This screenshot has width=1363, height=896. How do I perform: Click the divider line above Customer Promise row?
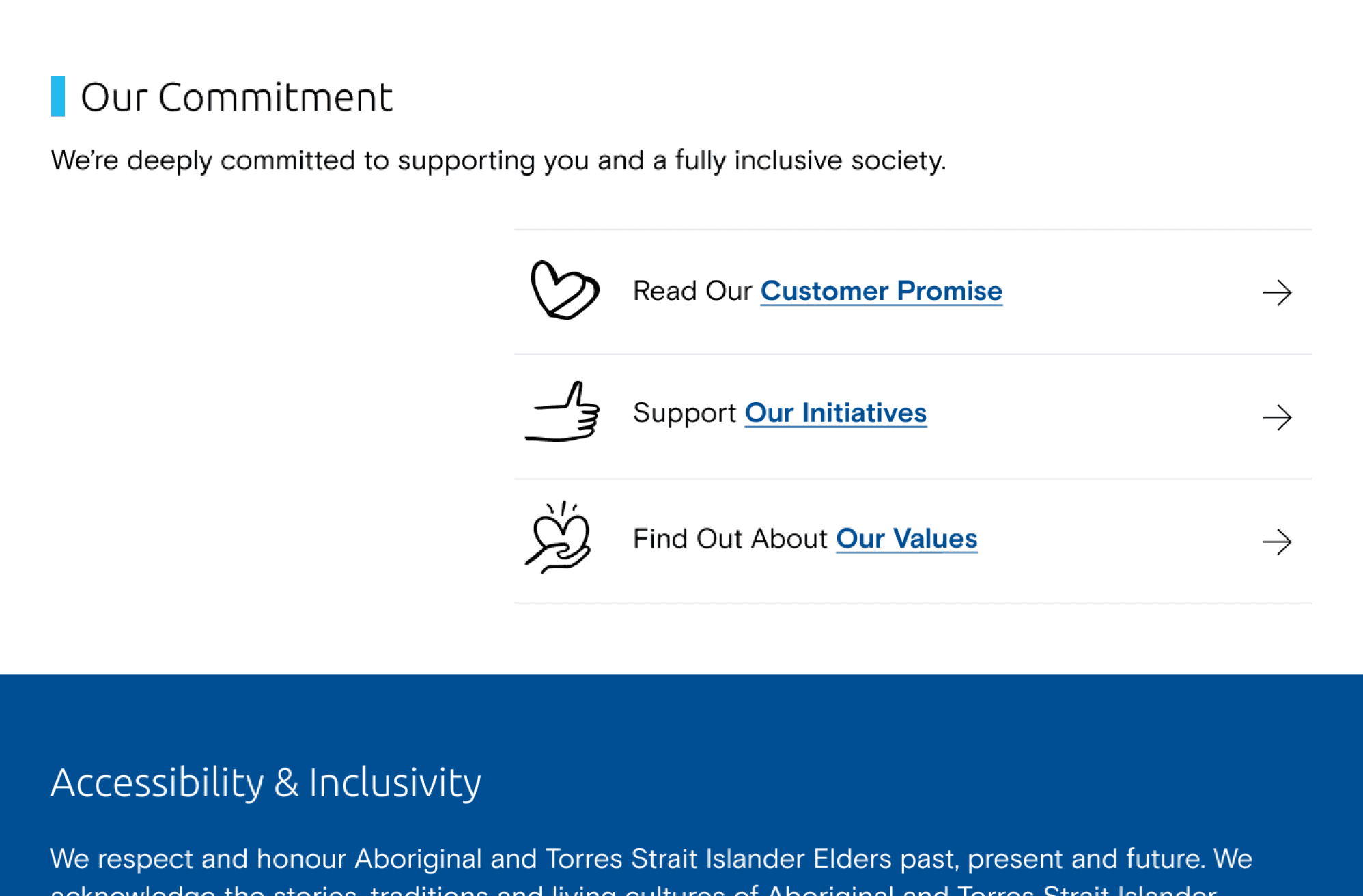tap(912, 230)
